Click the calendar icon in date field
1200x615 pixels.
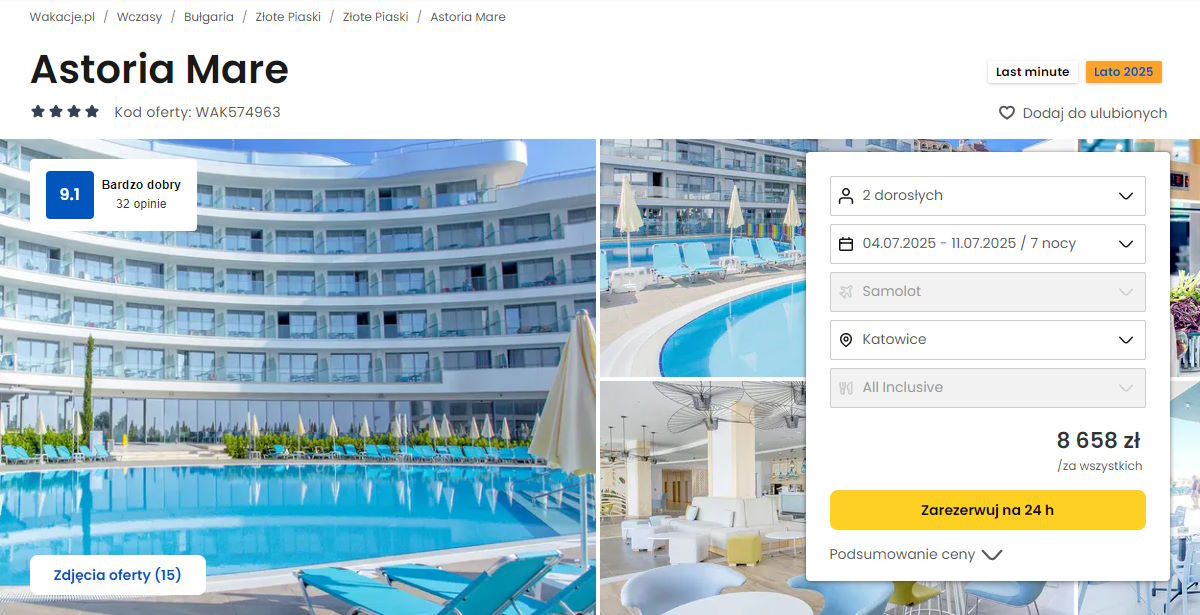point(846,243)
